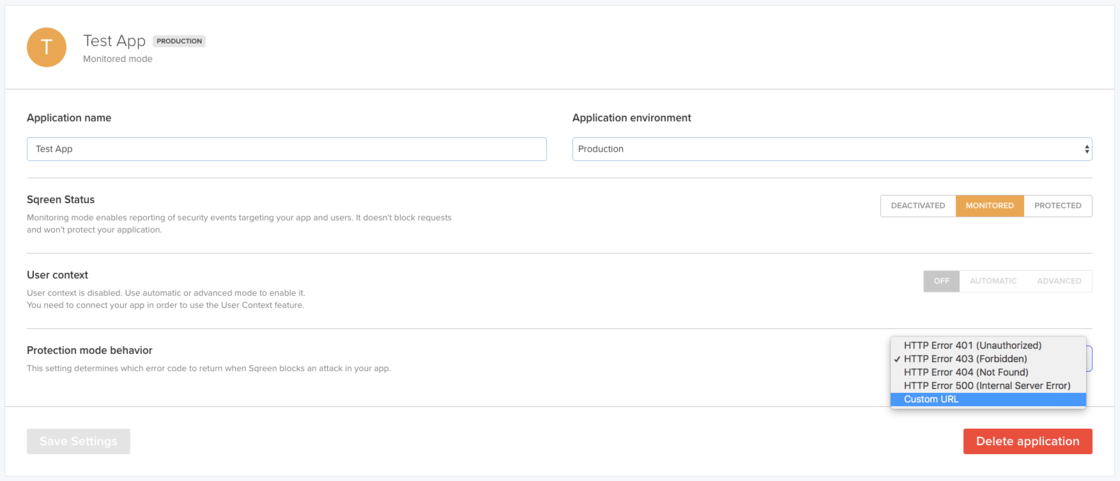Screen dimensions: 1120x481
Task: Focus the Application name input field
Action: tap(286, 149)
